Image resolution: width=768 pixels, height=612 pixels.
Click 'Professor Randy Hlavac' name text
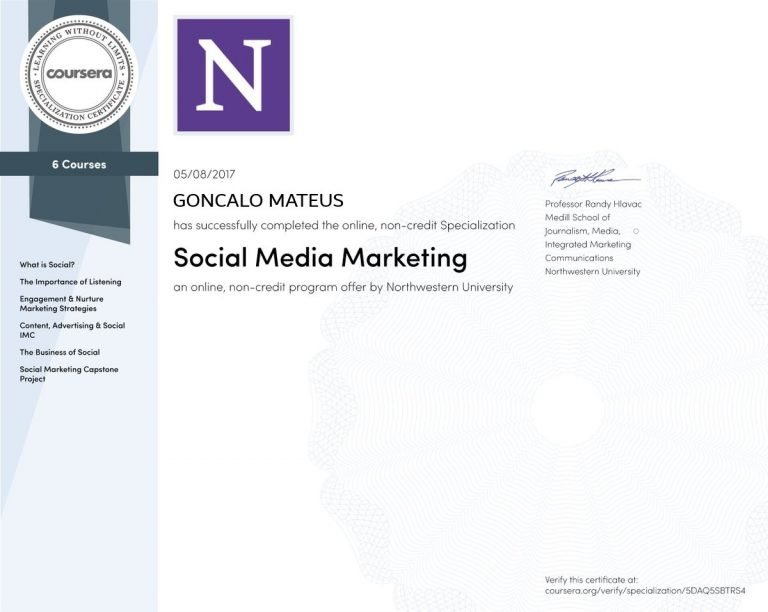point(592,203)
